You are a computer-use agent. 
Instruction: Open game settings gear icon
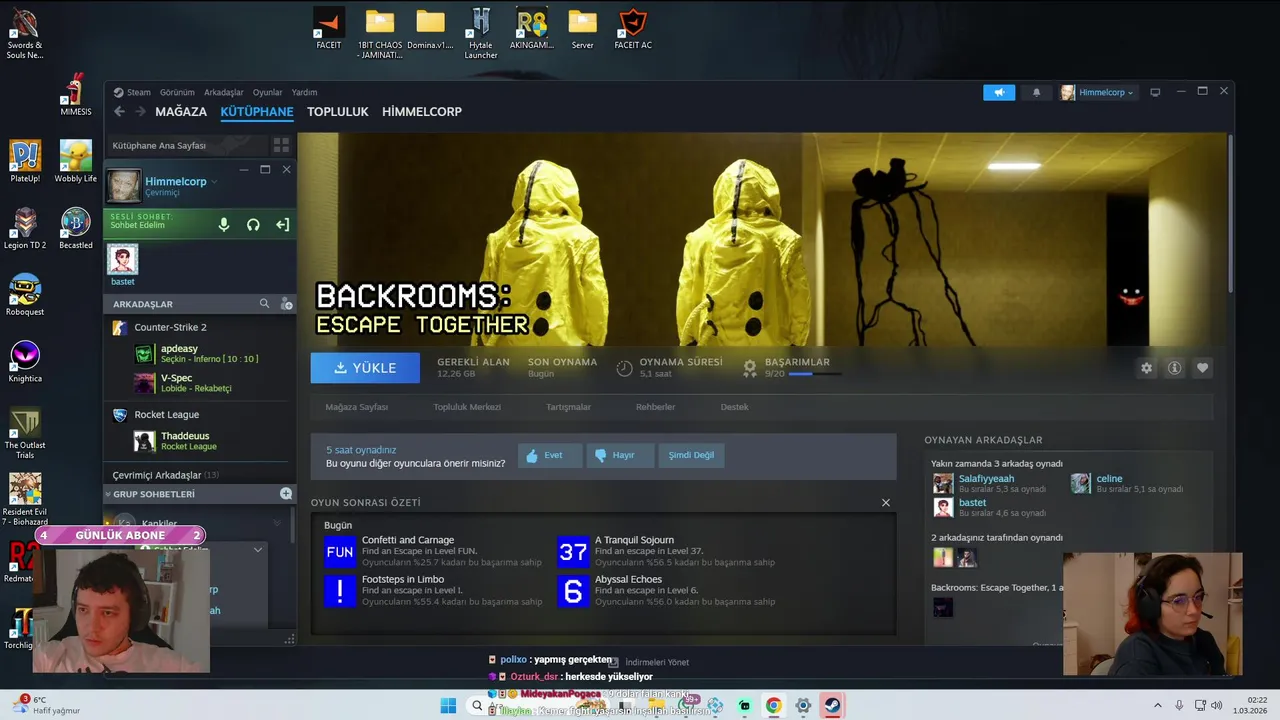click(x=1146, y=368)
